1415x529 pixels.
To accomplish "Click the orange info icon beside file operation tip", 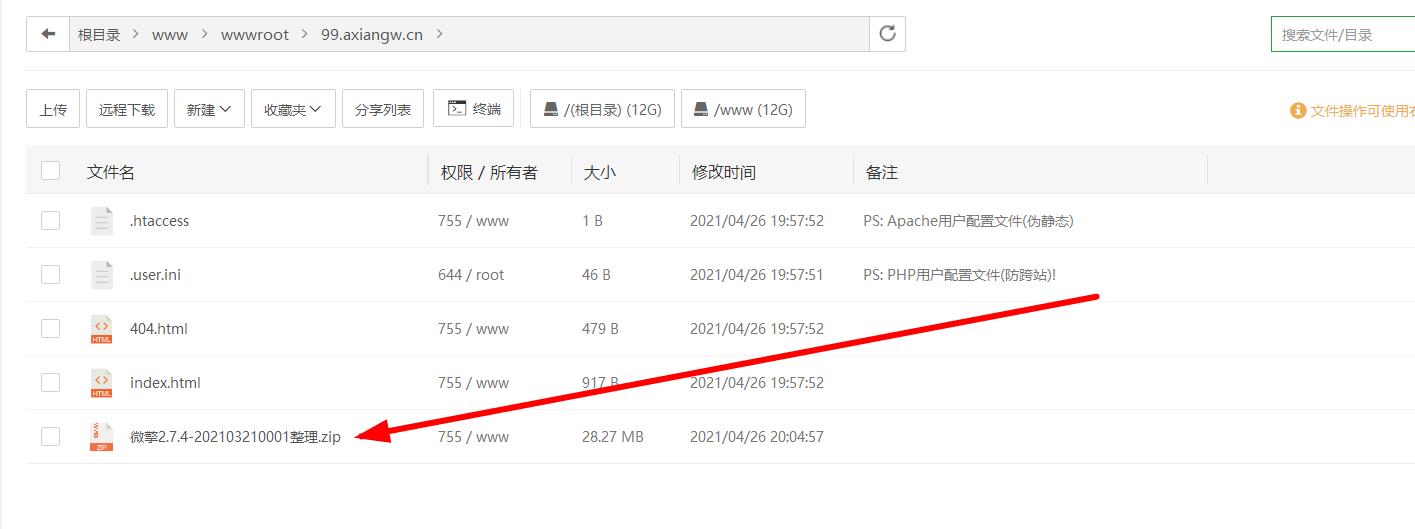I will (1298, 110).
